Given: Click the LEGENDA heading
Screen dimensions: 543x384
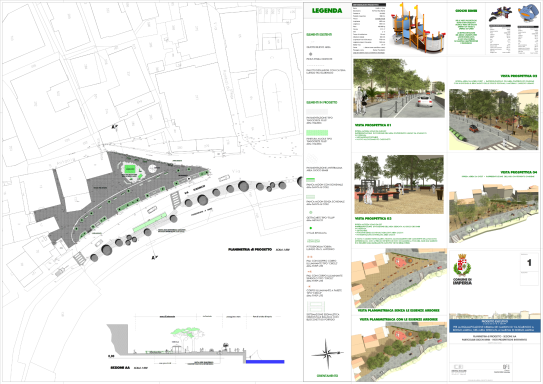Looking at the screenshot, I should tap(327, 11).
